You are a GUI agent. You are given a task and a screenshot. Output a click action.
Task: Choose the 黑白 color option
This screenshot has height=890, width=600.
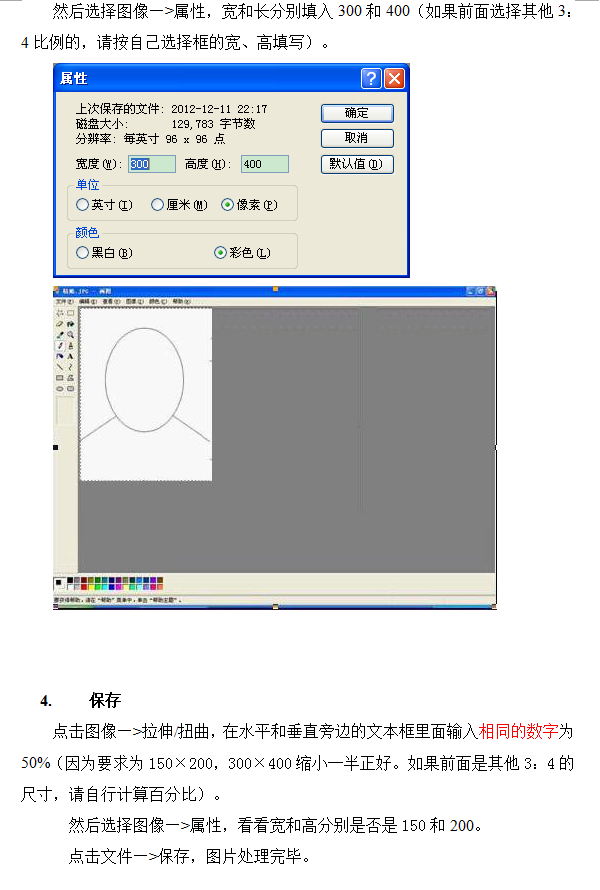pos(83,253)
